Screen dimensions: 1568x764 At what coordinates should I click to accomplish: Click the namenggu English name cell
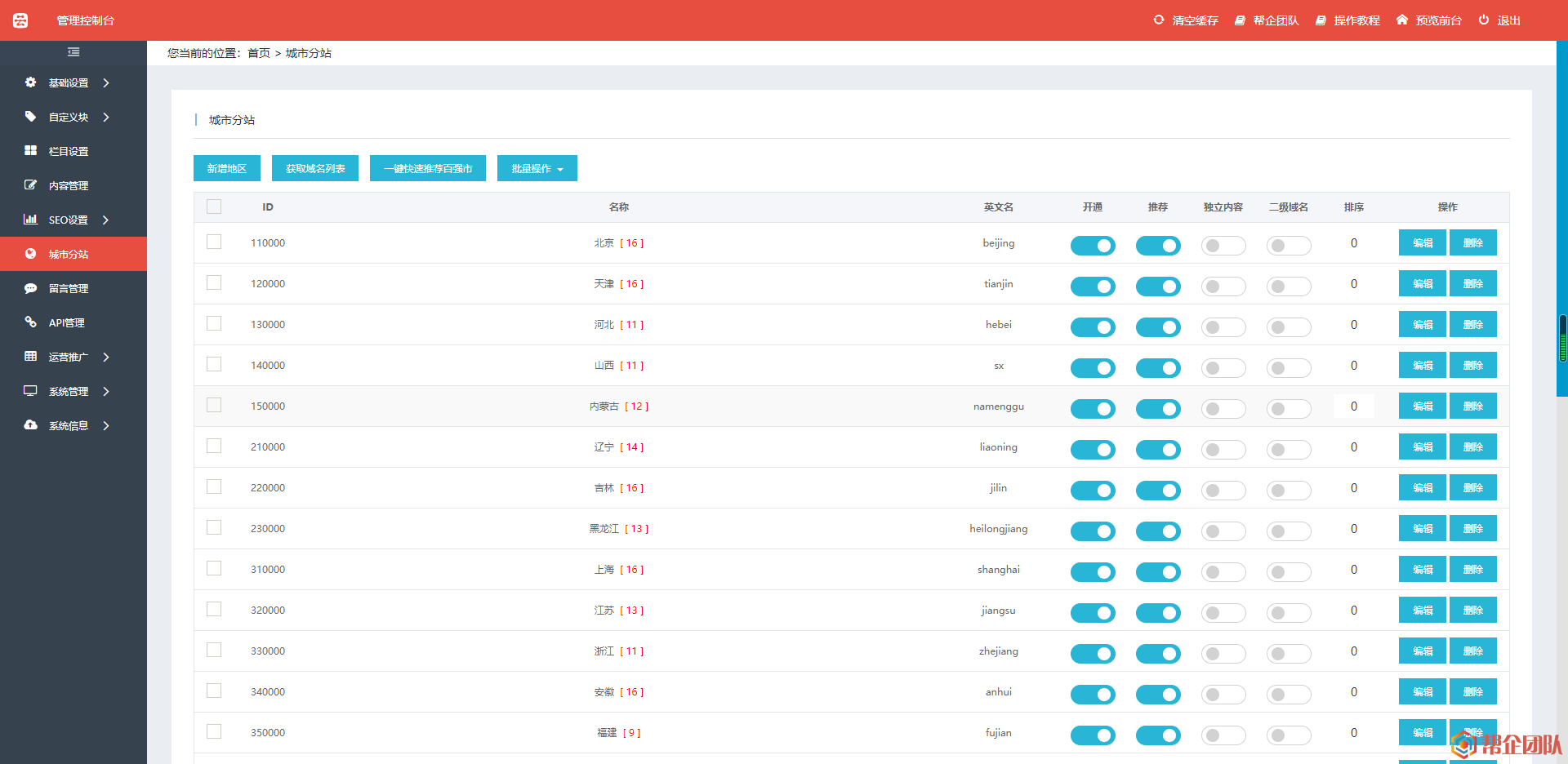pos(998,406)
